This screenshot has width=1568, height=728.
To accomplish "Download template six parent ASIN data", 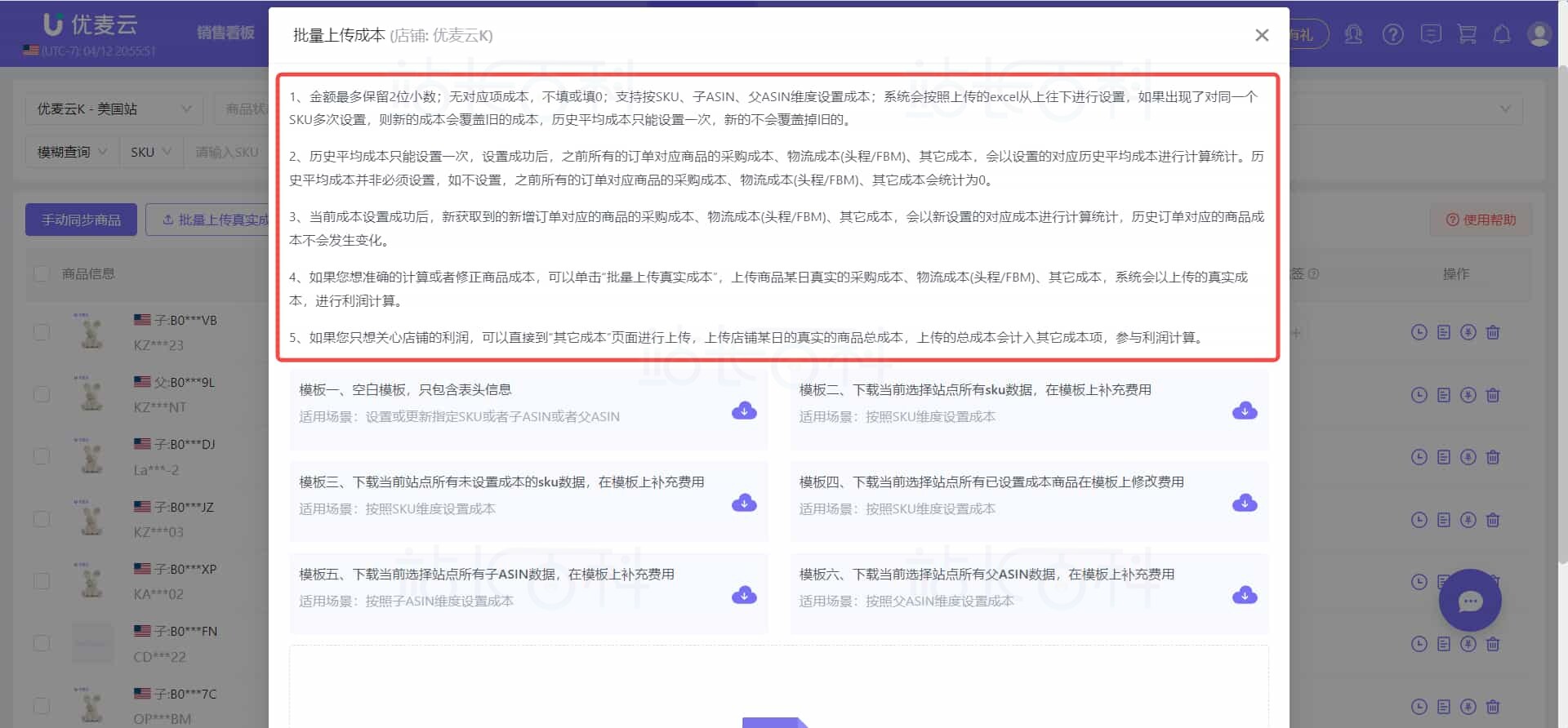I will point(1245,595).
